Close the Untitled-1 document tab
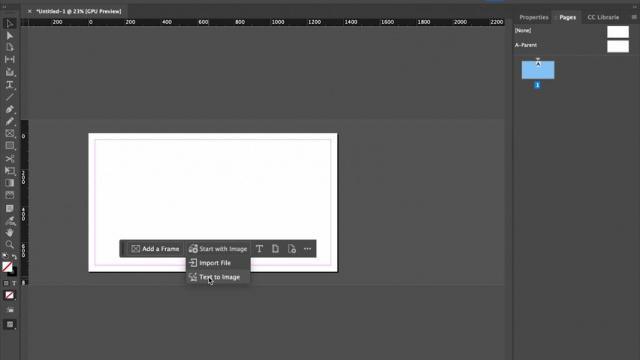640x360 pixels. pyautogui.click(x=29, y=11)
